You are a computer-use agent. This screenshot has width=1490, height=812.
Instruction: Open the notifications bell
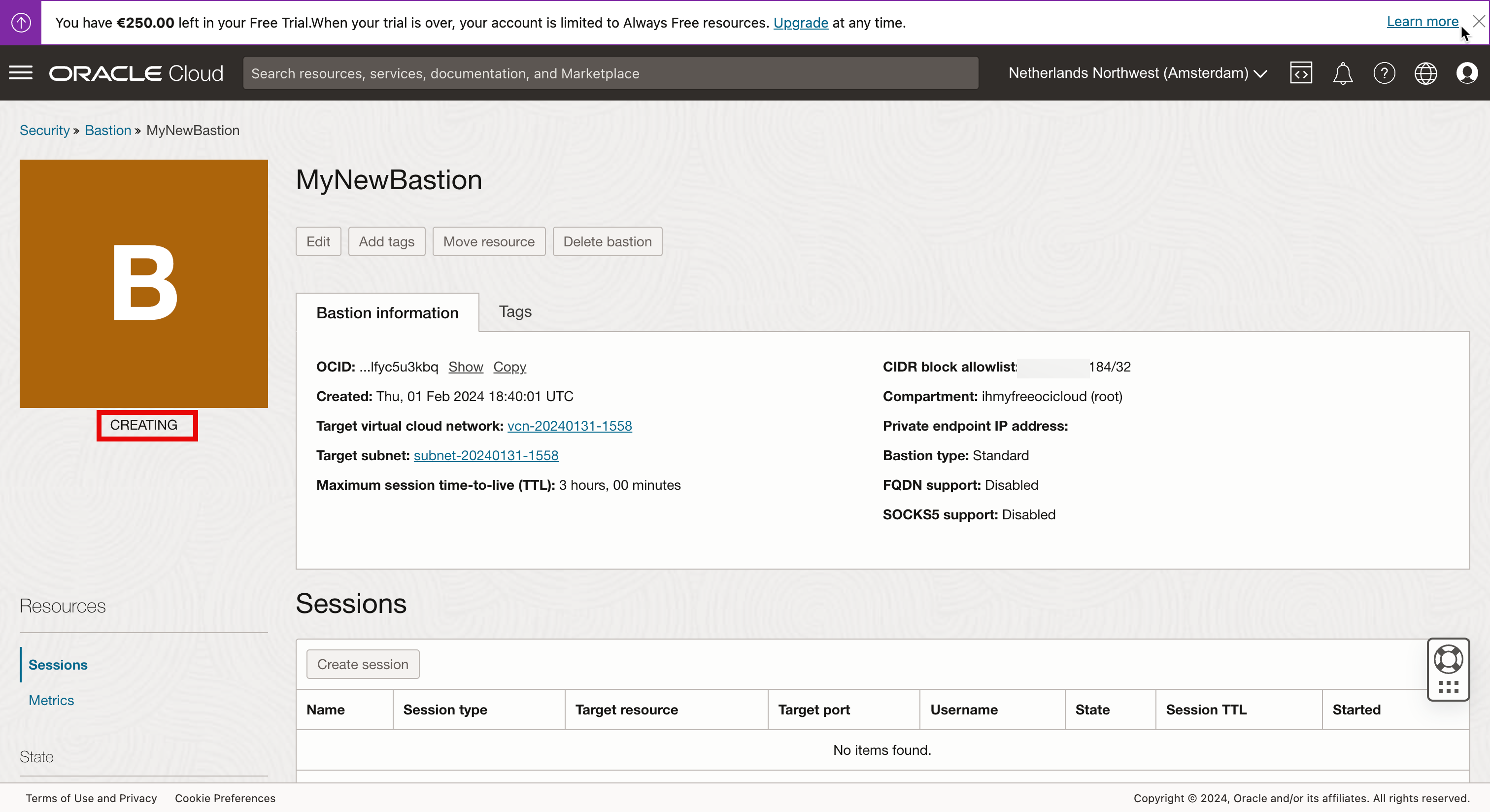(x=1342, y=73)
